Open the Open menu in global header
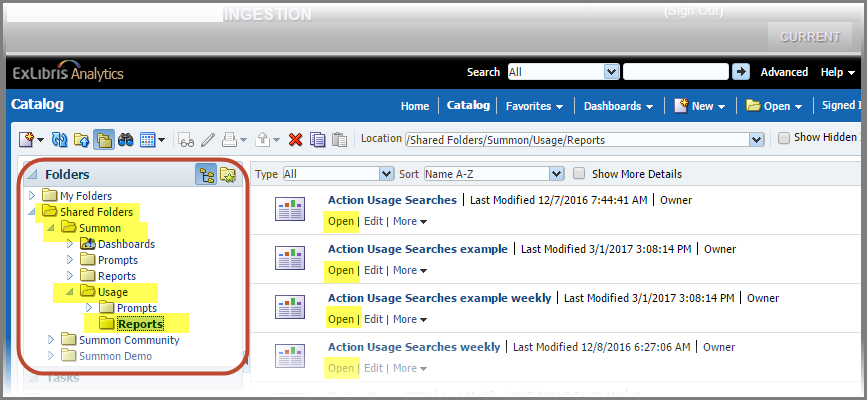867x400 pixels. [774, 106]
